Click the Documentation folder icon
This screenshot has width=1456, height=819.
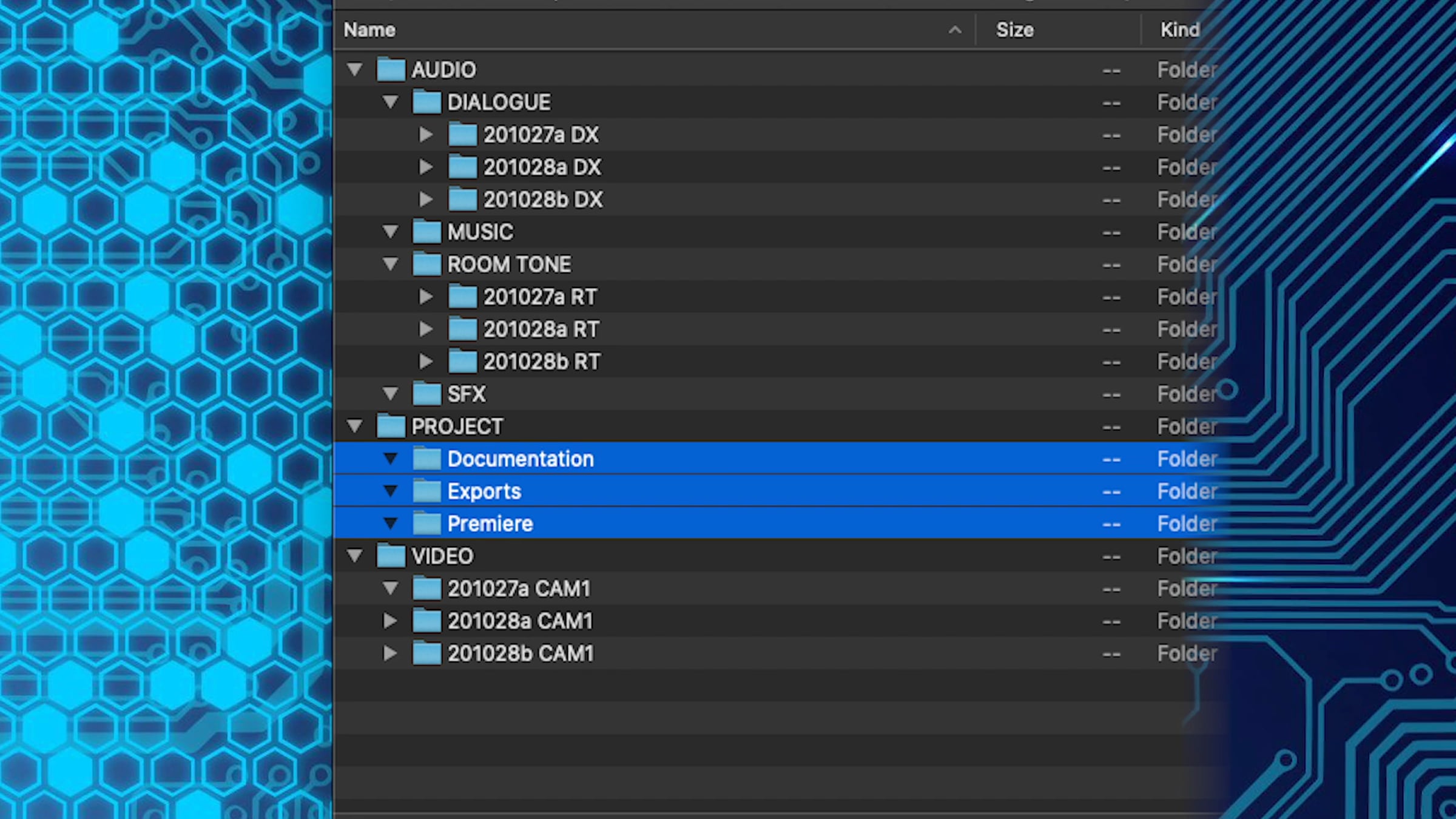426,459
